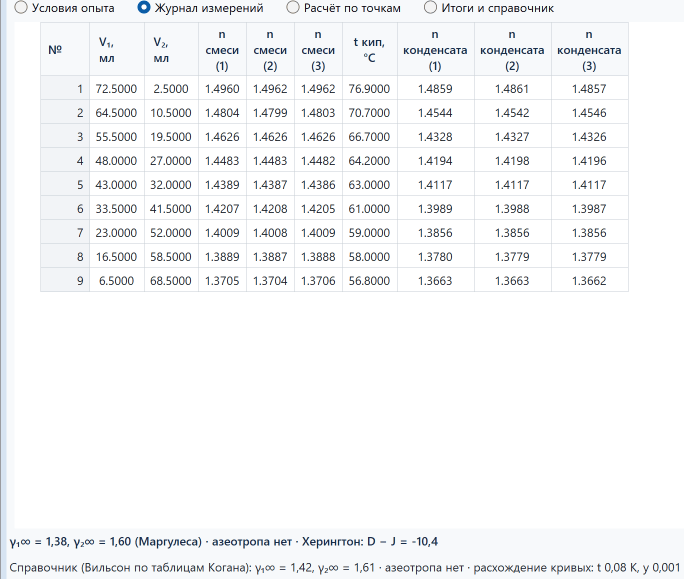Click condensate cell 1.3780
The width and height of the screenshot is (684, 579).
(x=436, y=257)
